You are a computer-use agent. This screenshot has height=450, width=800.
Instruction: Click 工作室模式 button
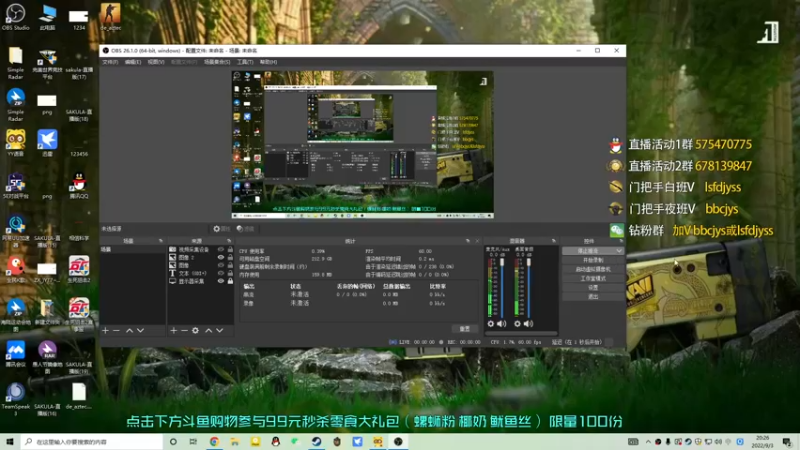(593, 279)
